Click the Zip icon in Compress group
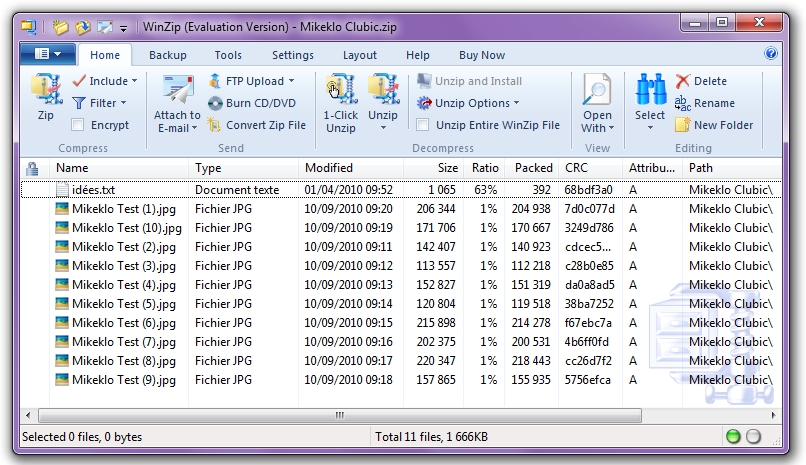This screenshot has height=465, width=806. [45, 91]
